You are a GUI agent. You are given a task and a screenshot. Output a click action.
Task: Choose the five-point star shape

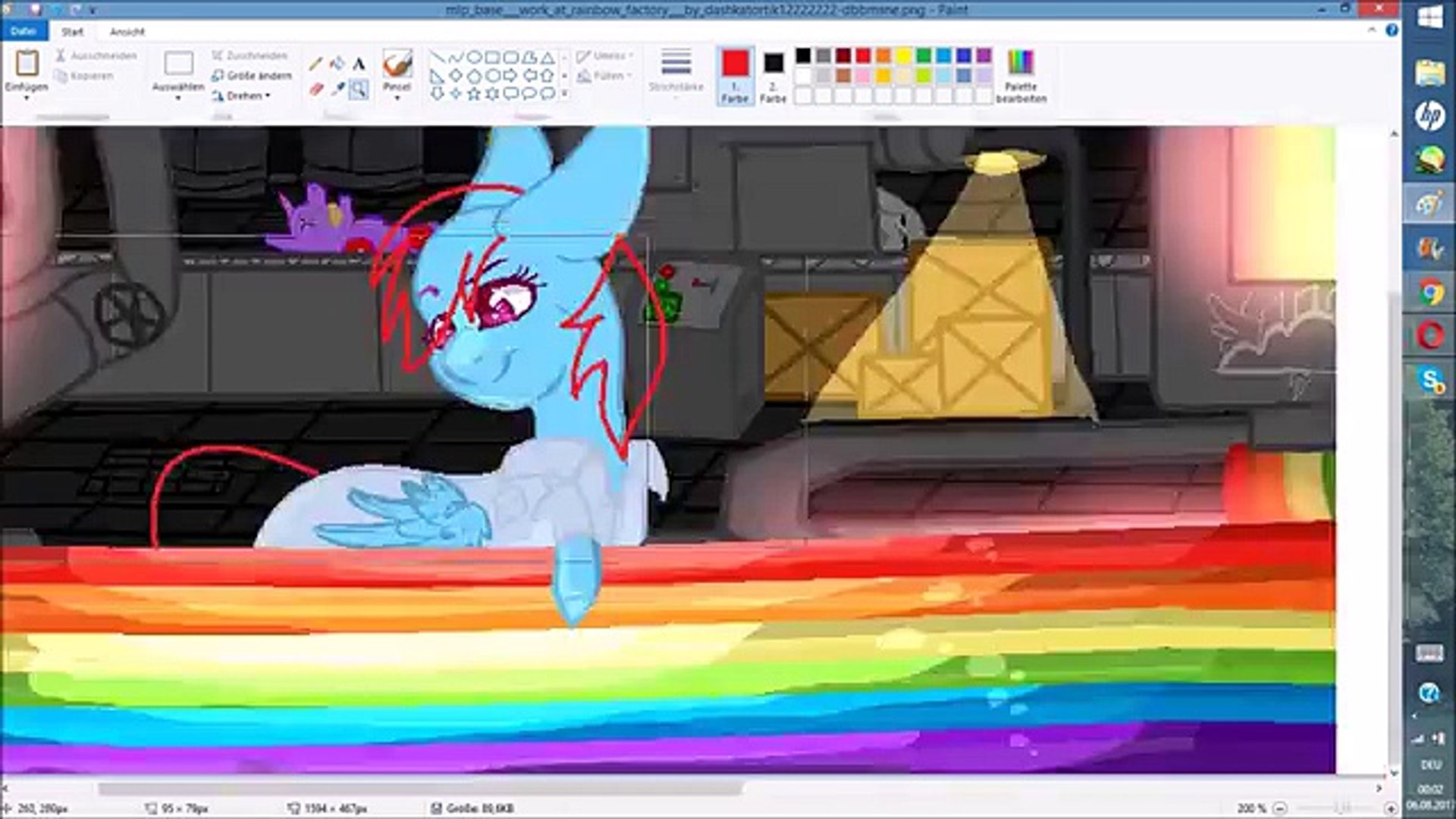pyautogui.click(x=474, y=93)
